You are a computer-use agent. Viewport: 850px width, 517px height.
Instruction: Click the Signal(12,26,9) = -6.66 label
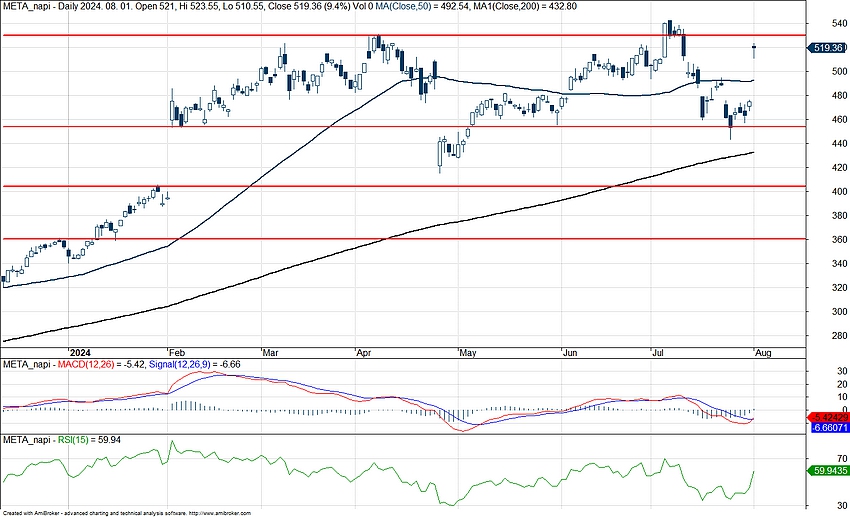195,364
